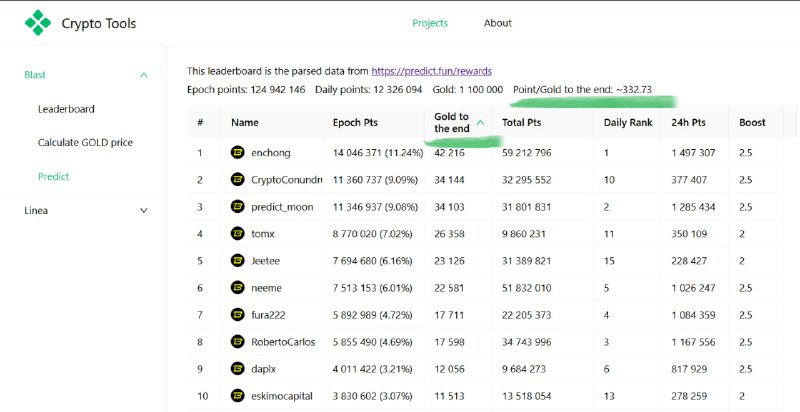Click RobertoCarlos's avatar icon

pos(237,342)
